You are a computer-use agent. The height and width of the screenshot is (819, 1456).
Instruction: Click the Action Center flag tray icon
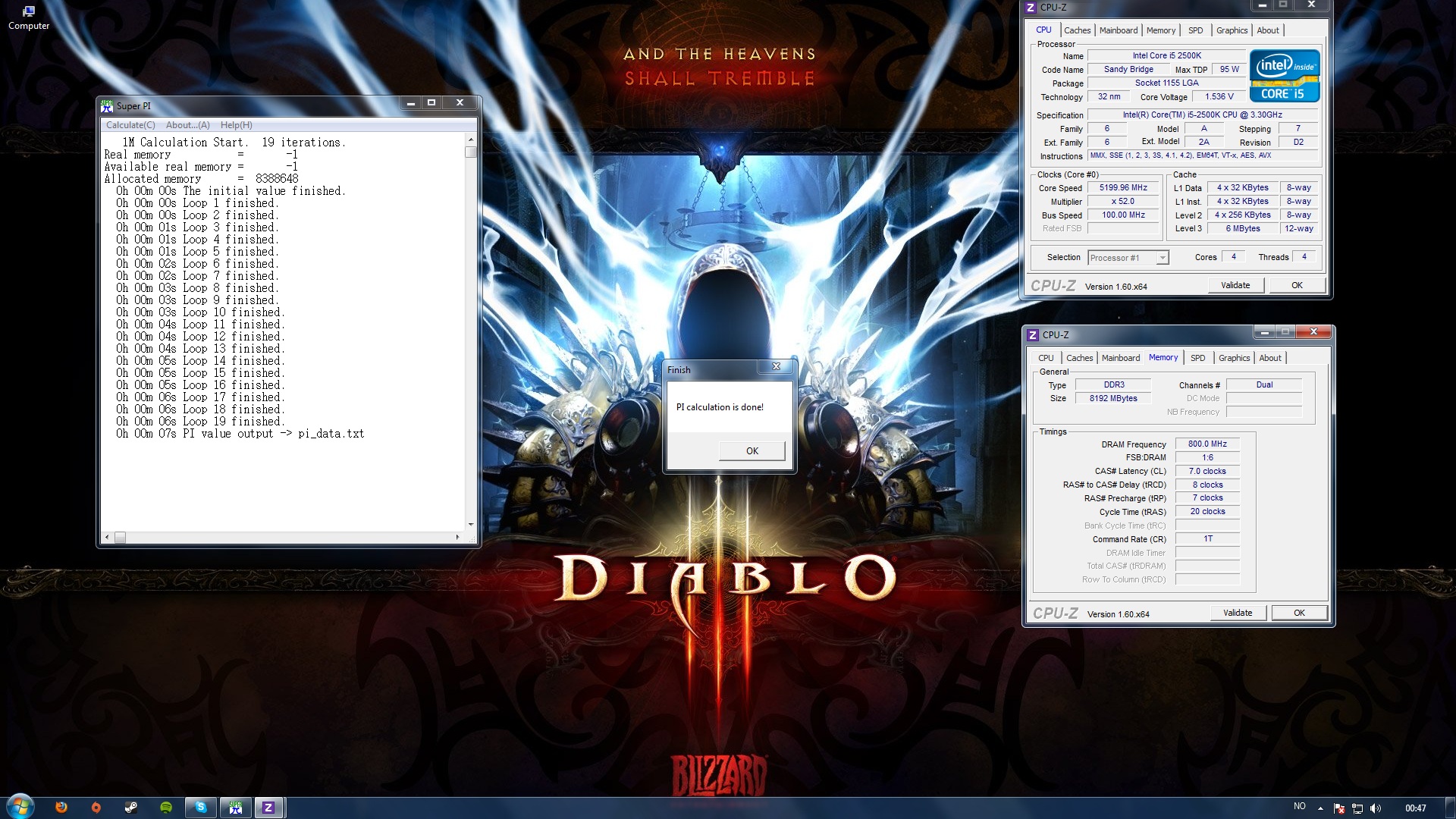[x=1339, y=808]
